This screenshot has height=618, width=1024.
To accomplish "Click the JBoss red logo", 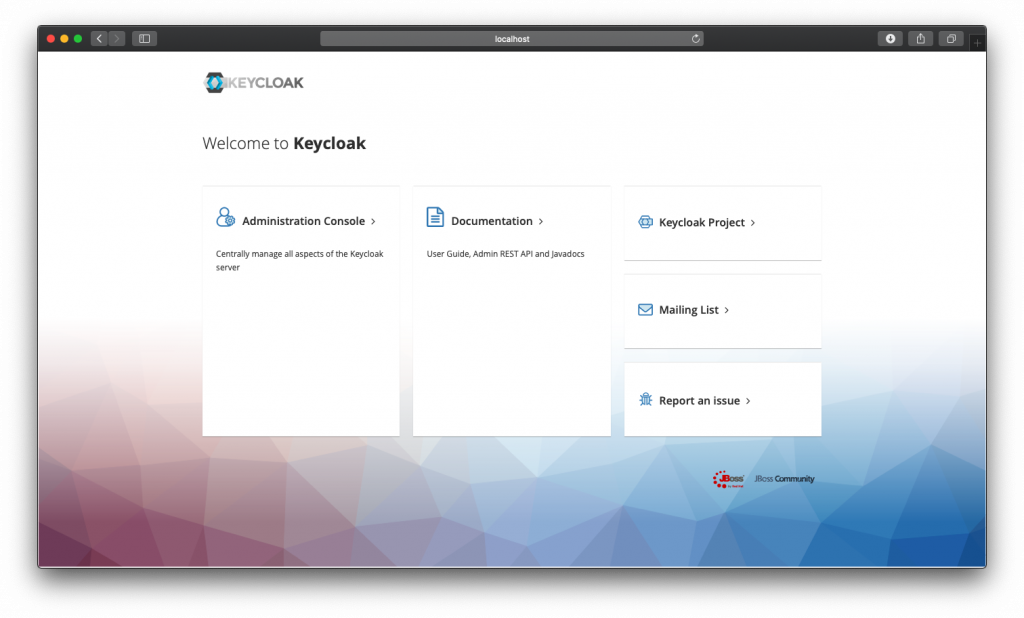I will (x=728, y=480).
